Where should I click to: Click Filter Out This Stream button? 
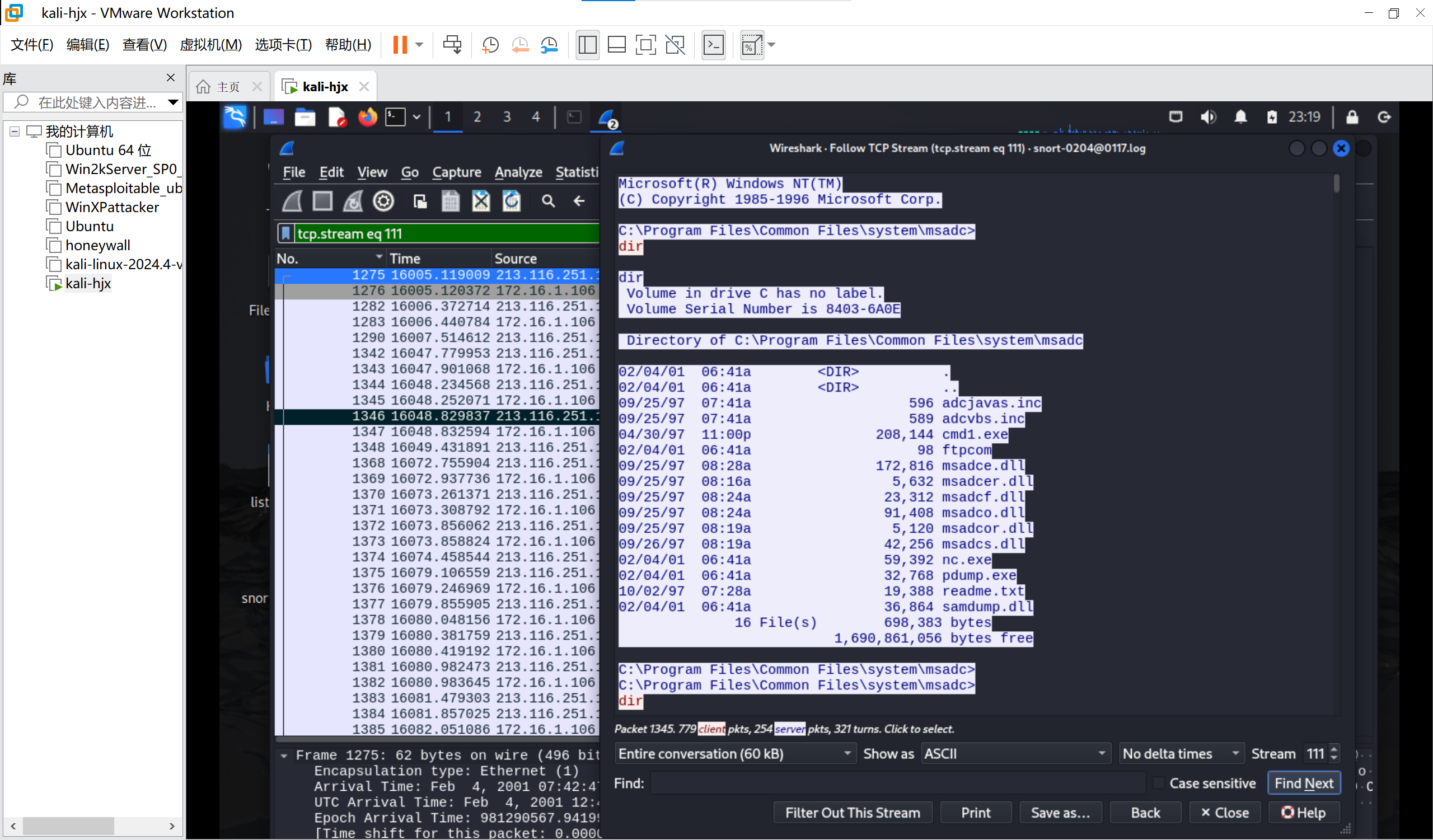(853, 812)
